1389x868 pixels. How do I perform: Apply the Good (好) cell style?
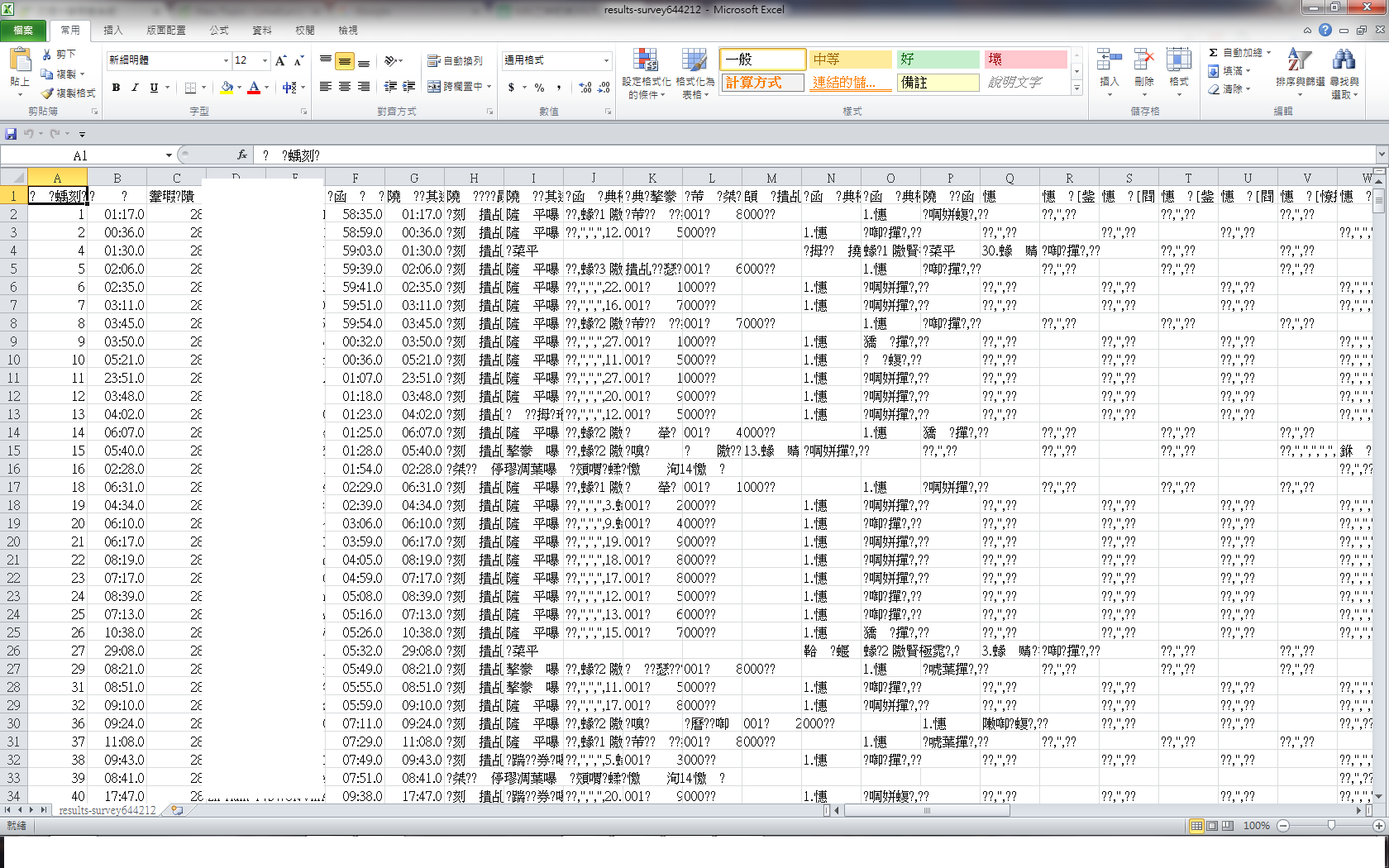[x=938, y=60]
